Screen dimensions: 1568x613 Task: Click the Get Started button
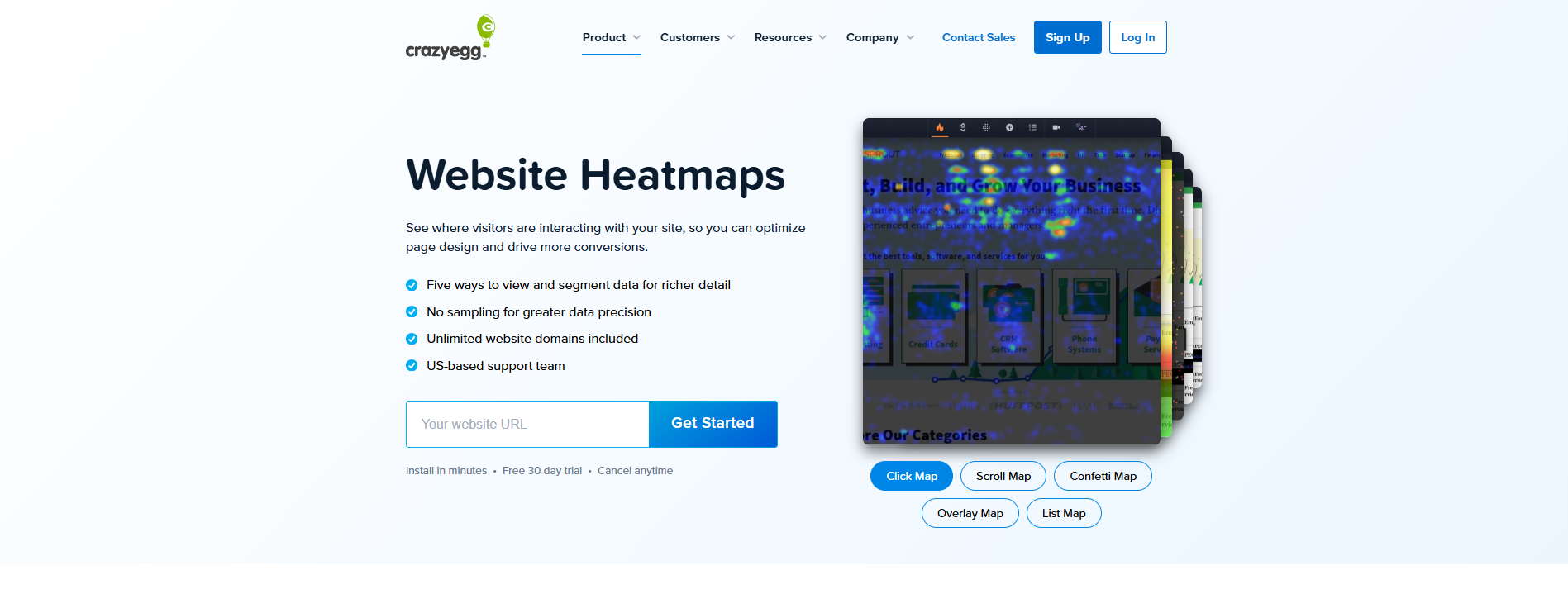713,424
